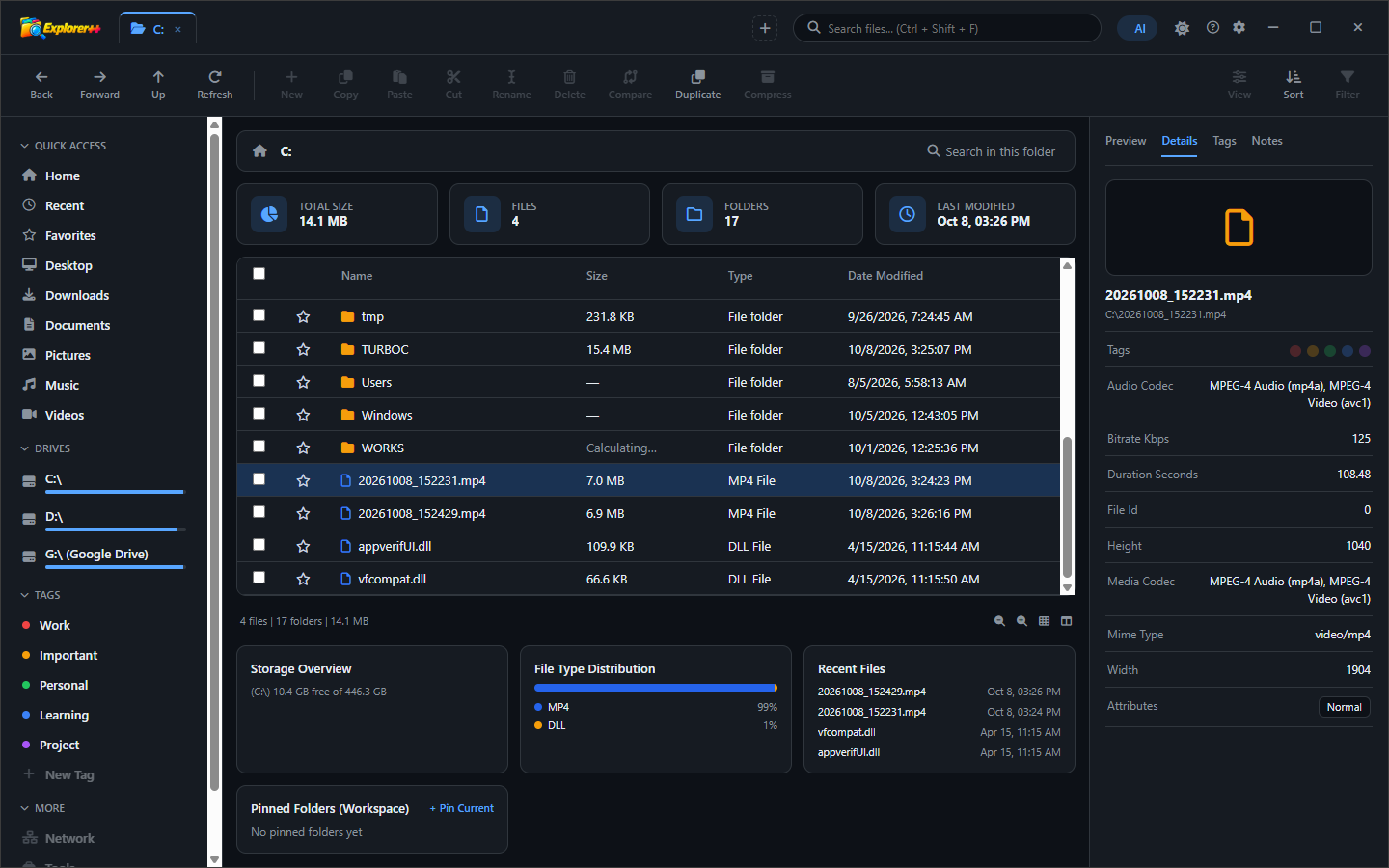The image size is (1389, 868).
Task: Refresh the current folder listing
Action: [x=215, y=85]
